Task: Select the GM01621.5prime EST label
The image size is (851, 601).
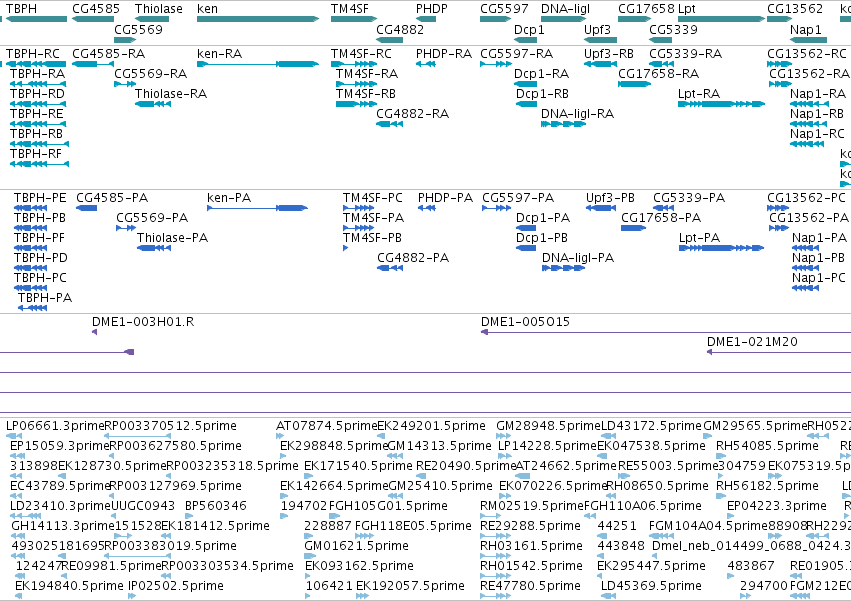Action: (x=357, y=546)
